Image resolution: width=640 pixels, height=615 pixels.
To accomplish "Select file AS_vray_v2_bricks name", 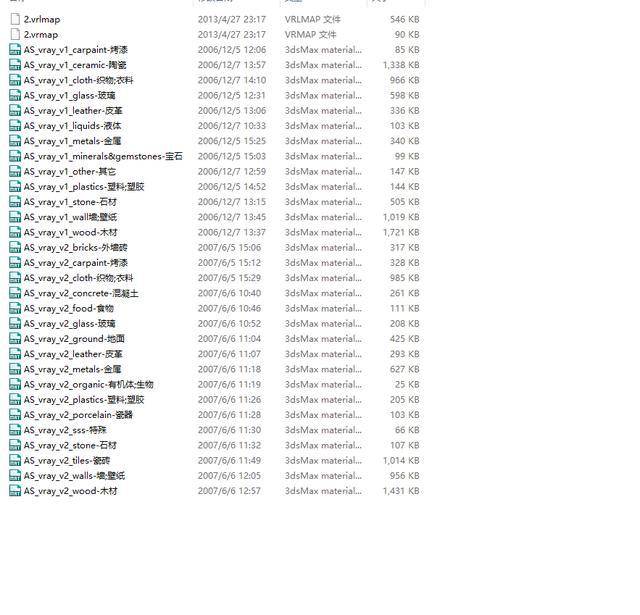I will [x=76, y=247].
